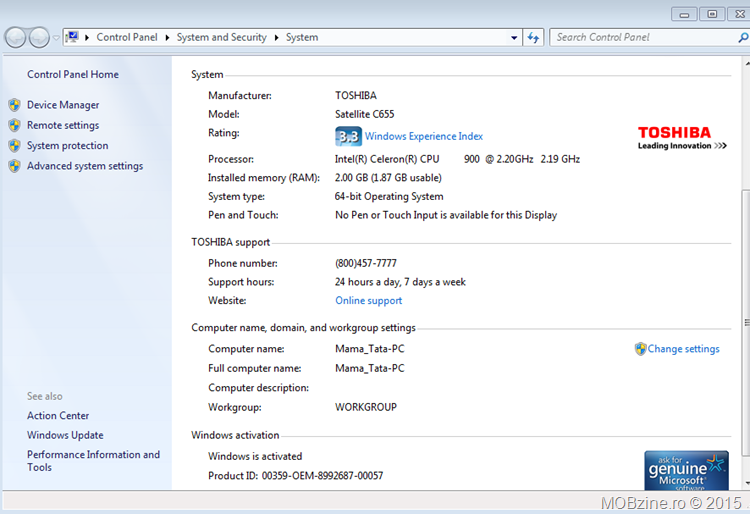750x514 pixels.
Task: Maximize the window
Action: (712, 14)
